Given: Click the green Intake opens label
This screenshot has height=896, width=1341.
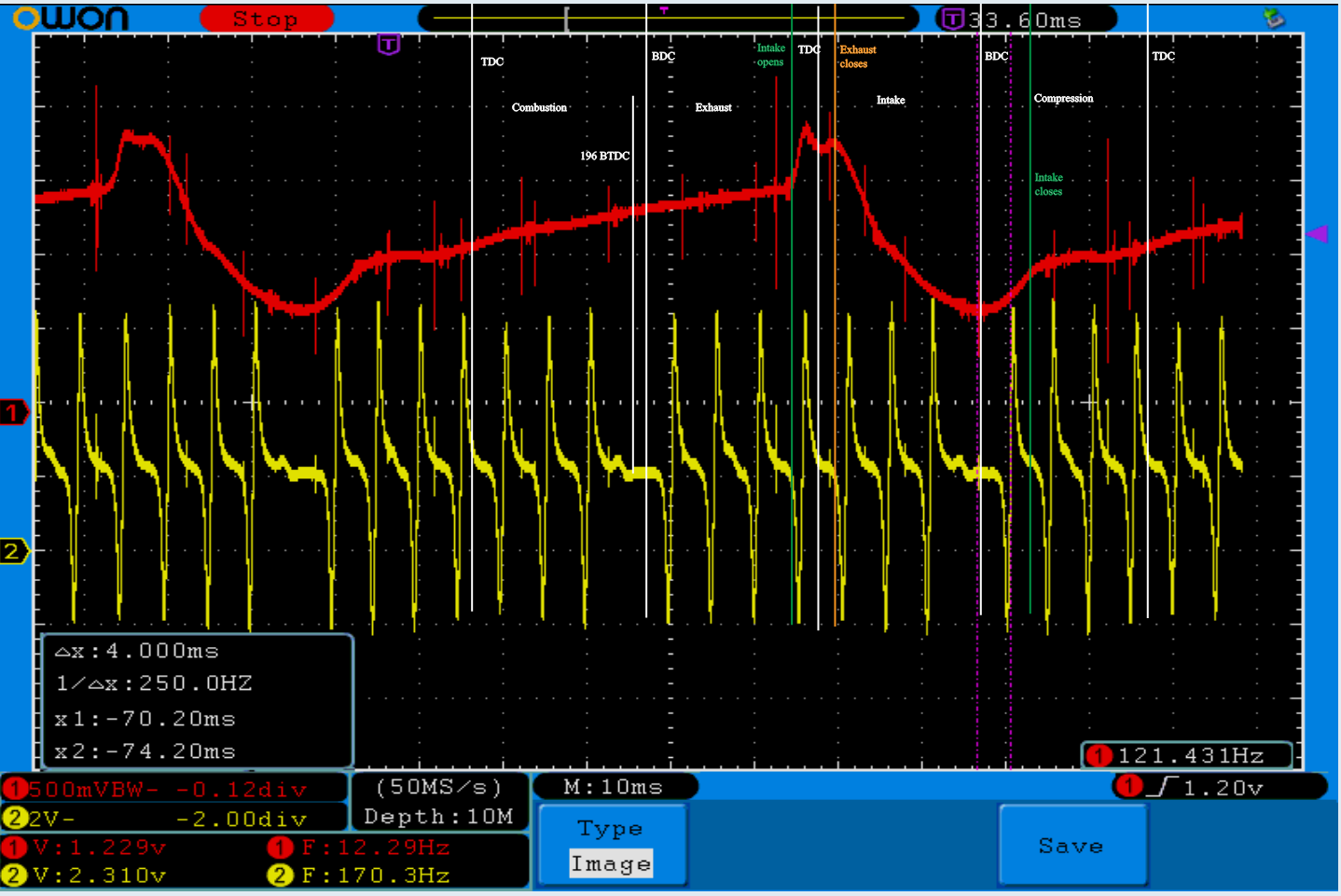Looking at the screenshot, I should click(770, 55).
